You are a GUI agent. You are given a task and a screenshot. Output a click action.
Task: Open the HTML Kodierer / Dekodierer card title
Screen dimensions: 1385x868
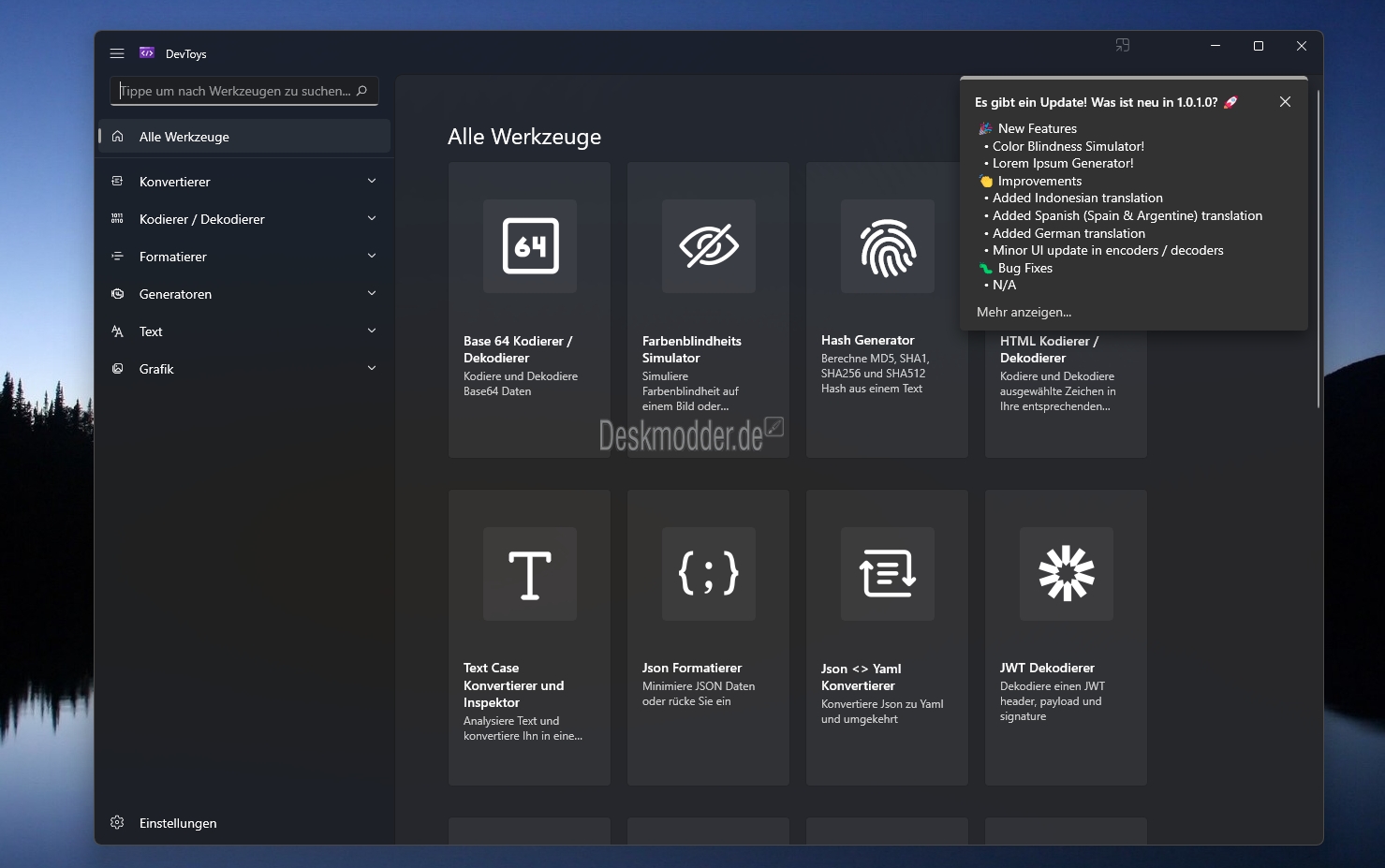(x=1049, y=349)
